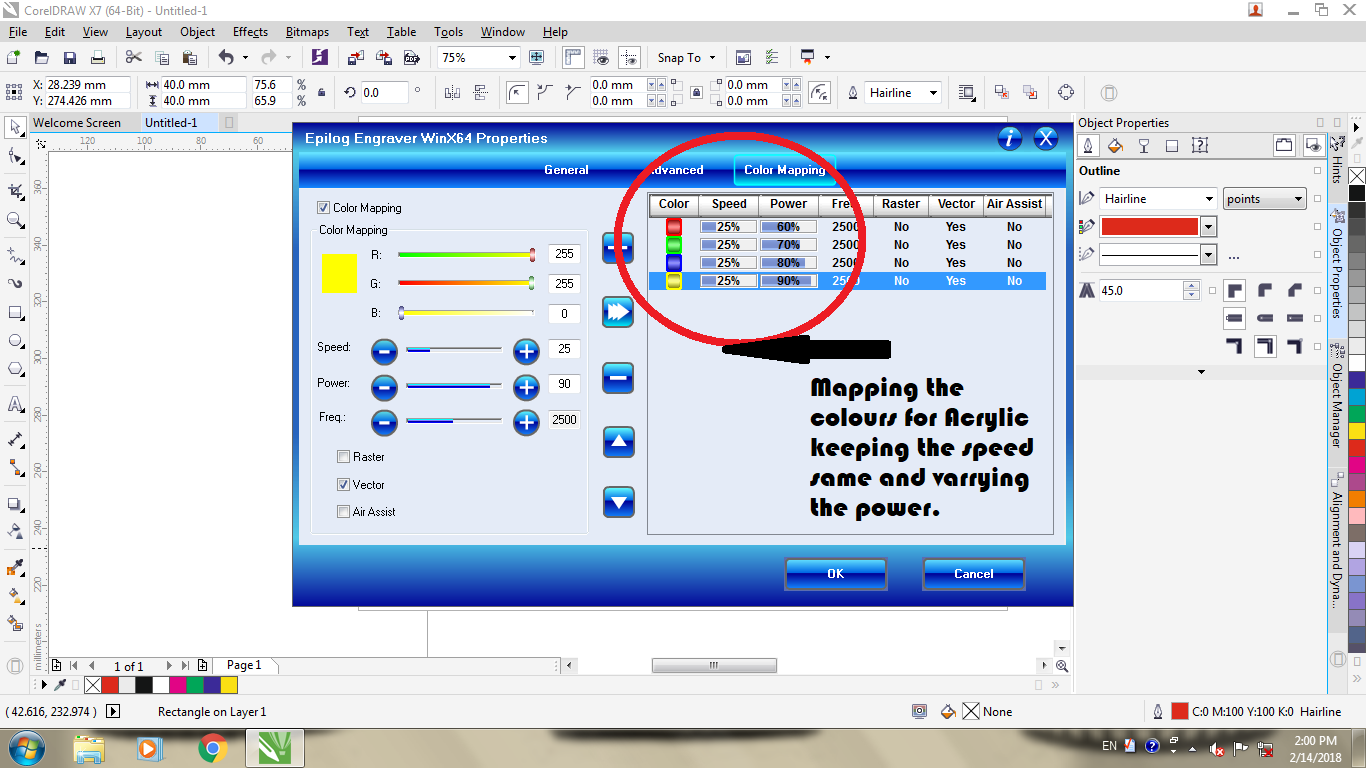Screen dimensions: 1366x768
Task: Click the Windows Start button
Action: (x=26, y=748)
